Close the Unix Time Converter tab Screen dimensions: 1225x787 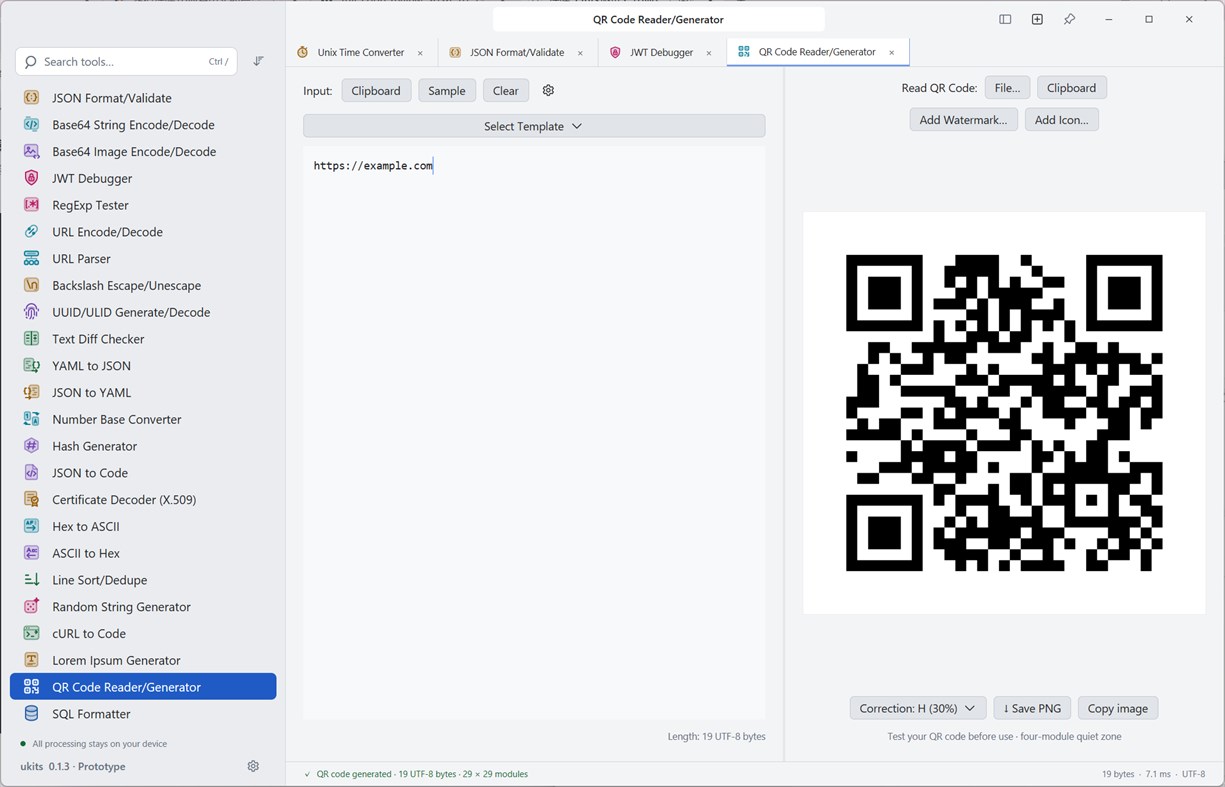pyautogui.click(x=420, y=53)
